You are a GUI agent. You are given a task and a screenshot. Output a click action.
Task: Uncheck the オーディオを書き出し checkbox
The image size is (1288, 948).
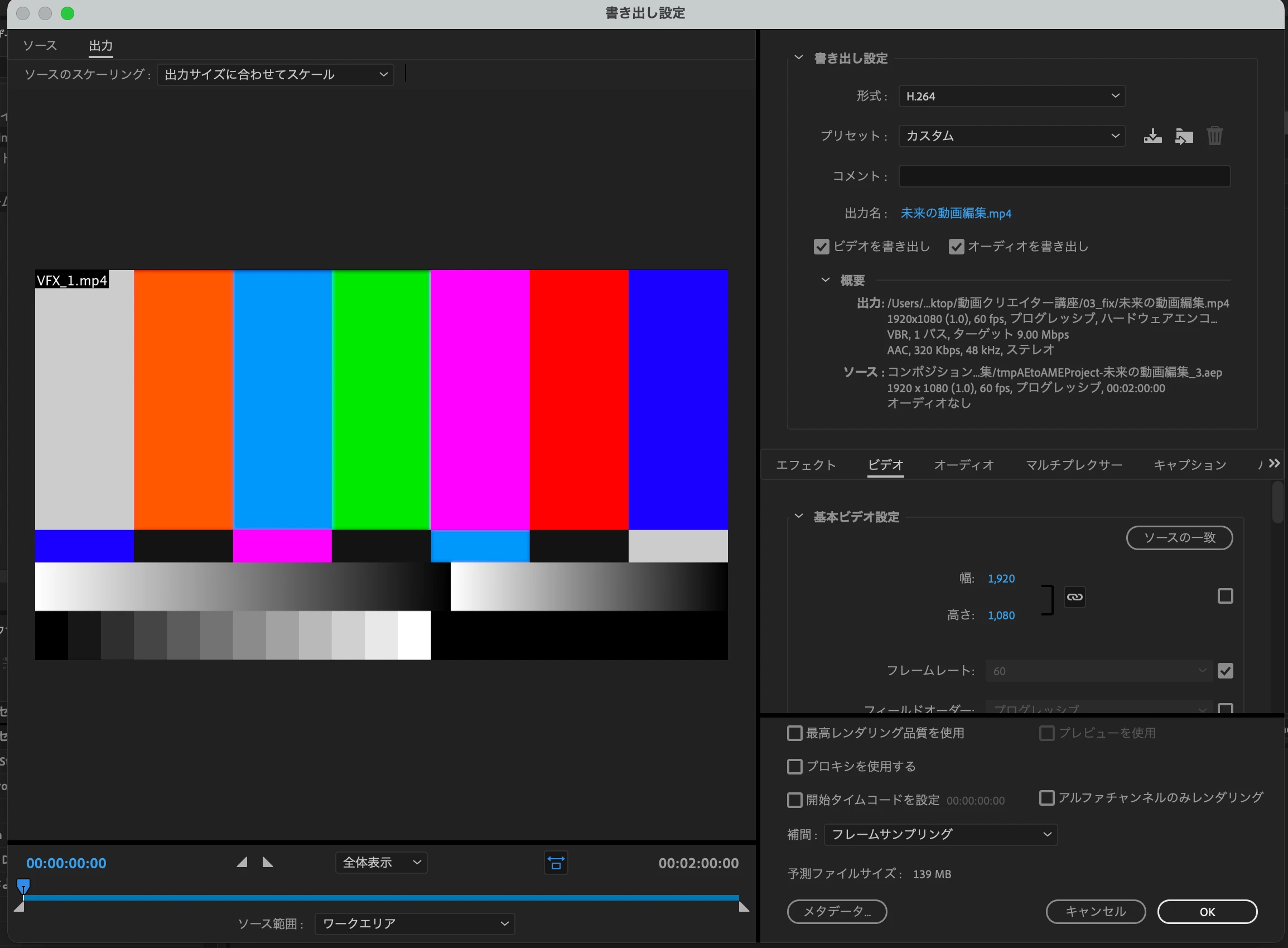click(x=956, y=247)
